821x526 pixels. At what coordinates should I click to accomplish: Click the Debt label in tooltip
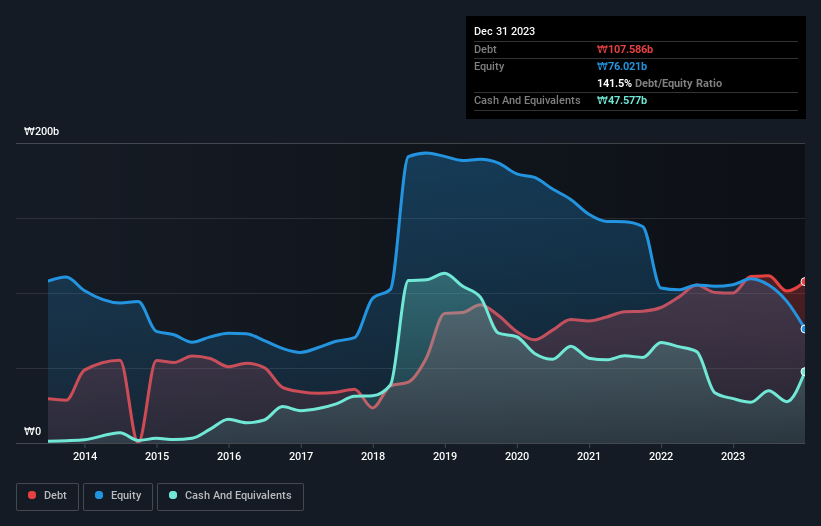pos(485,49)
